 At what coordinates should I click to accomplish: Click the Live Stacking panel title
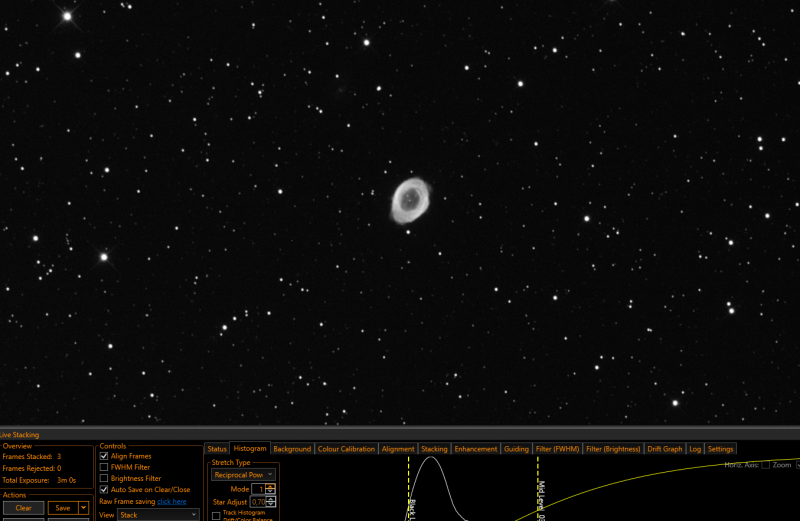(x=19, y=435)
